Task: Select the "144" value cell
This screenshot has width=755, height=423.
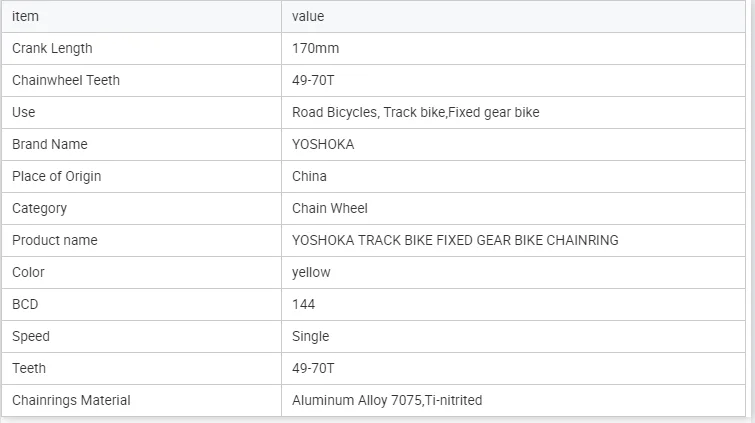Action: pos(303,304)
